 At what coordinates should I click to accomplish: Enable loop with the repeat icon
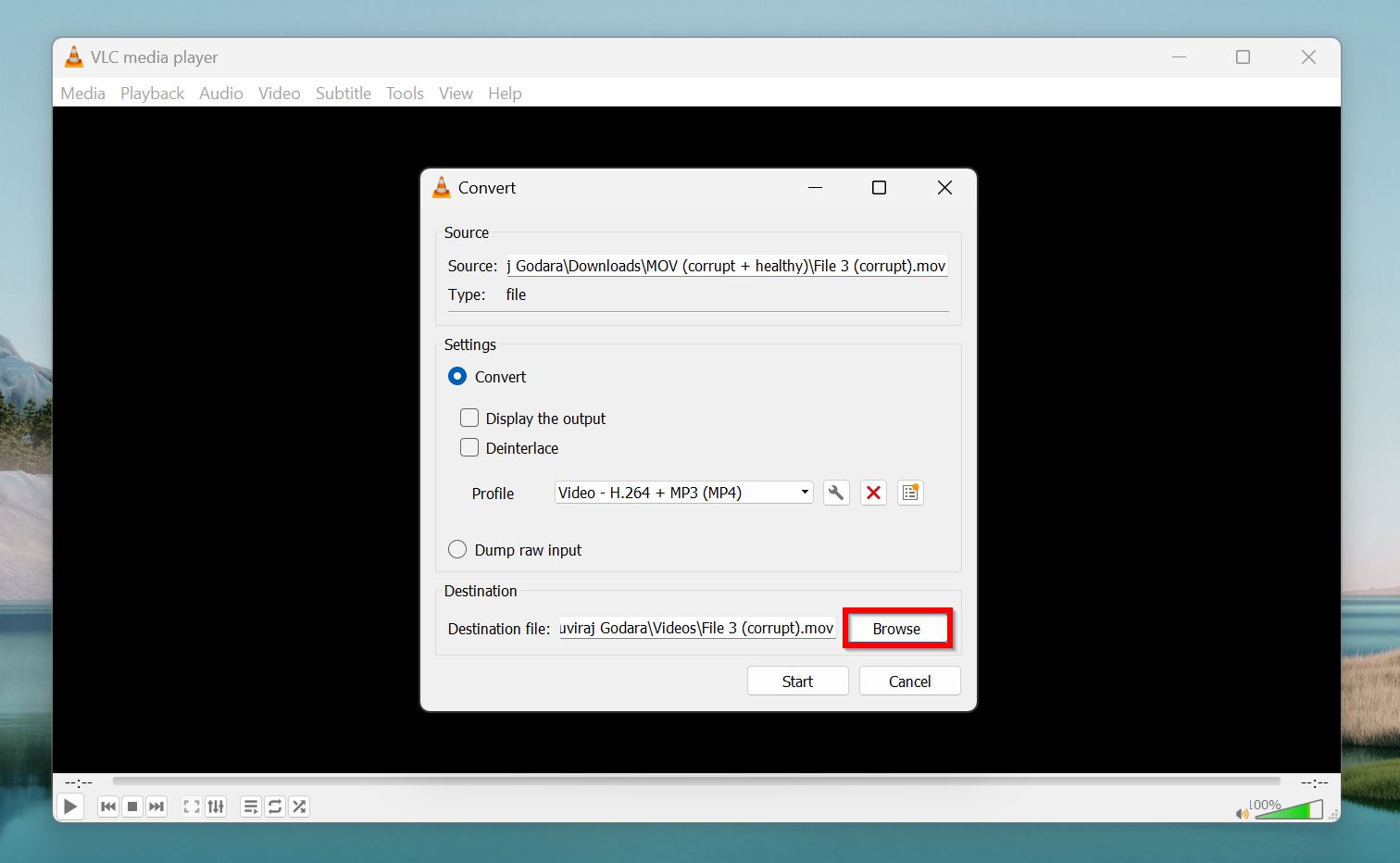tap(274, 807)
